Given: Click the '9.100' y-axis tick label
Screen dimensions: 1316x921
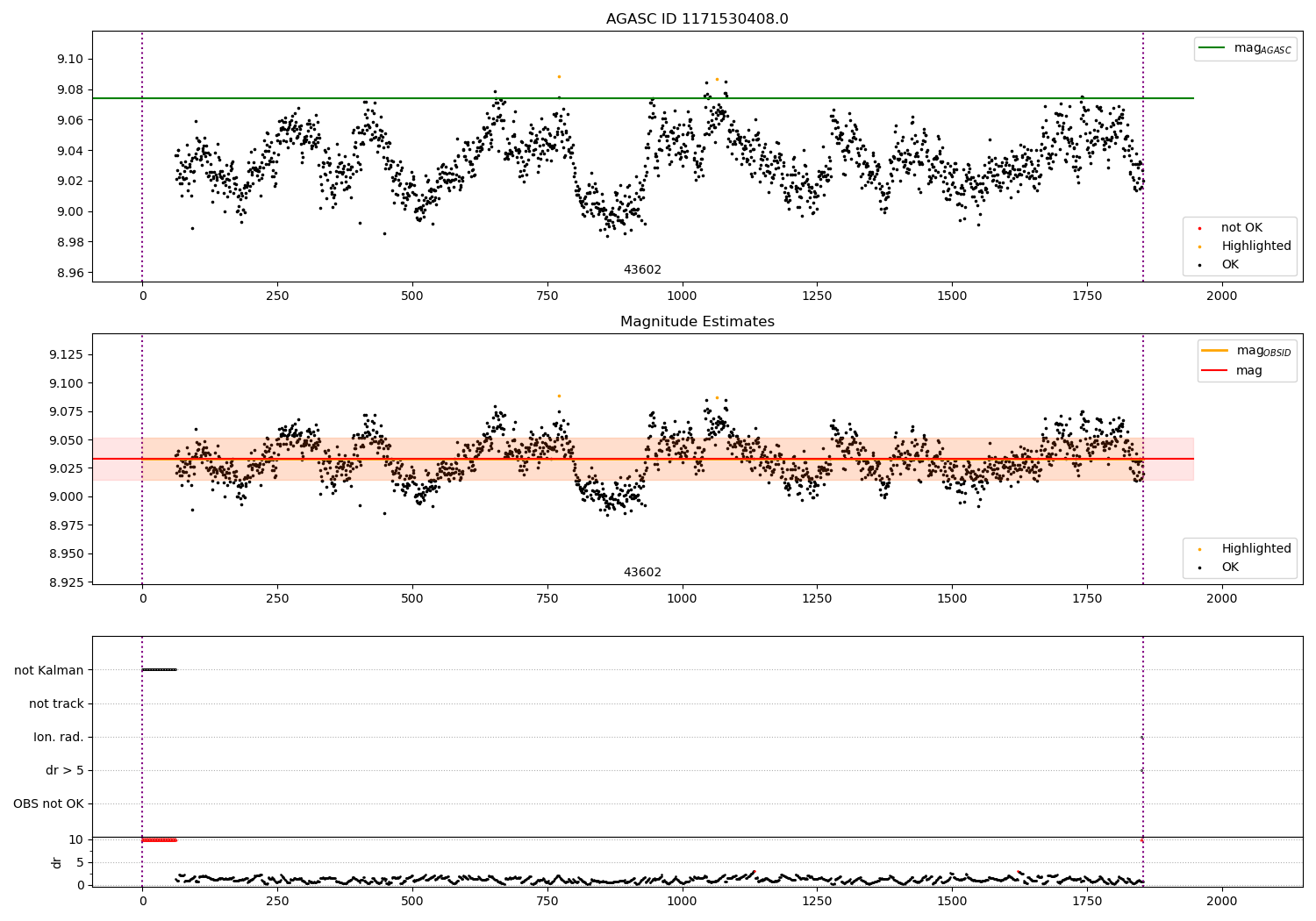Looking at the screenshot, I should tap(67, 383).
